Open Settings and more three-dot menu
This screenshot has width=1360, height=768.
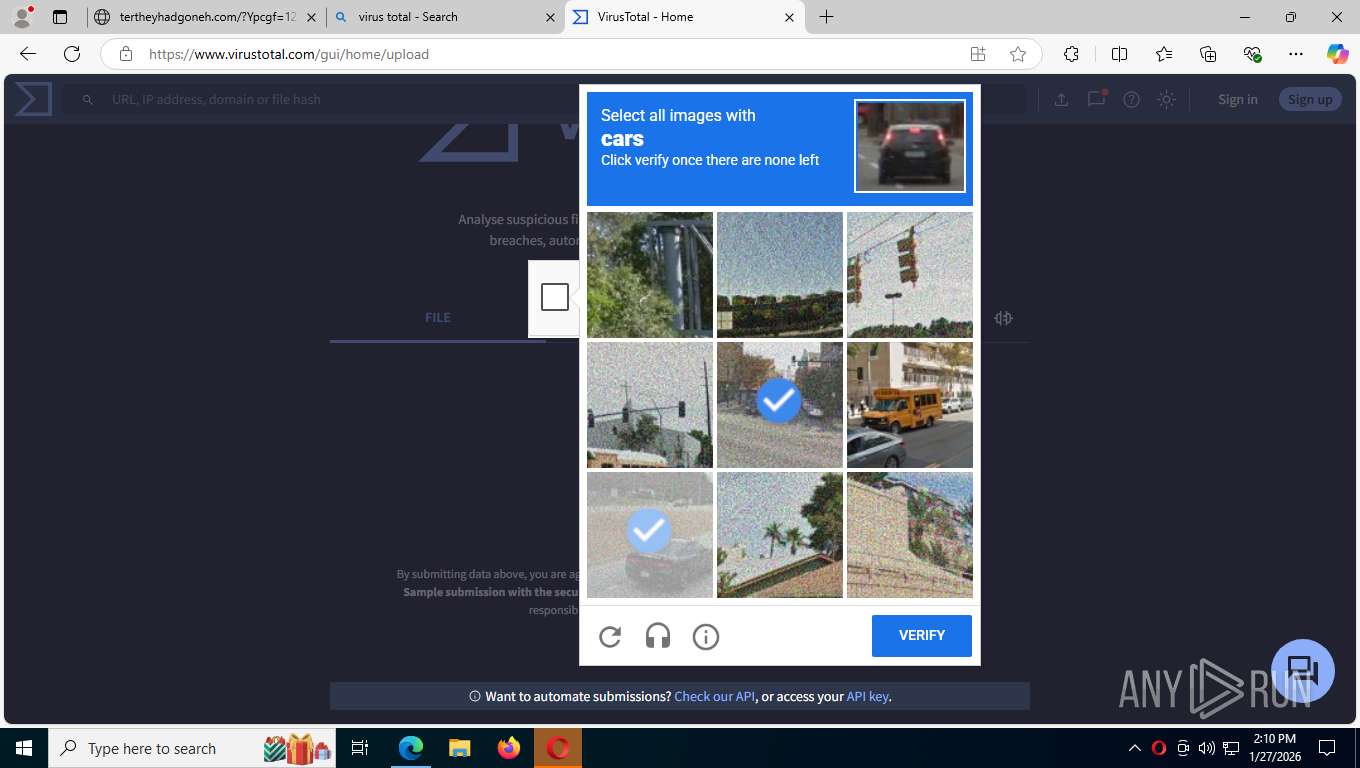pyautogui.click(x=1296, y=54)
